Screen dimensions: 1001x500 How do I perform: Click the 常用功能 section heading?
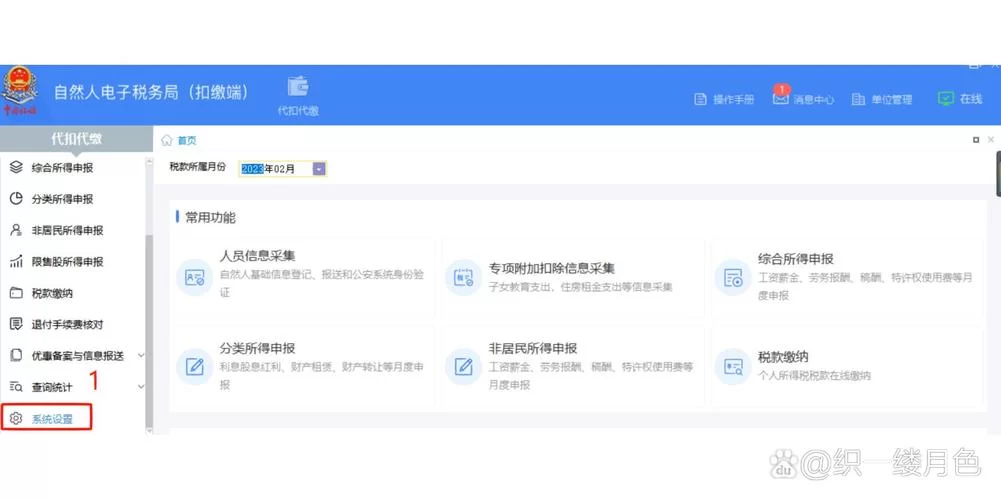click(x=210, y=218)
